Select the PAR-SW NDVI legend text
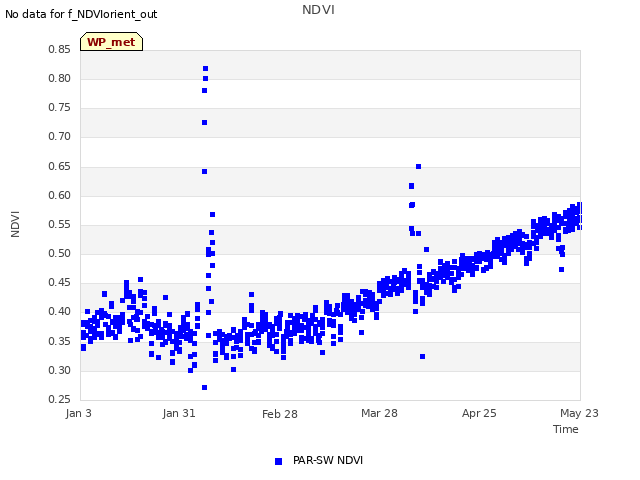 328,460
